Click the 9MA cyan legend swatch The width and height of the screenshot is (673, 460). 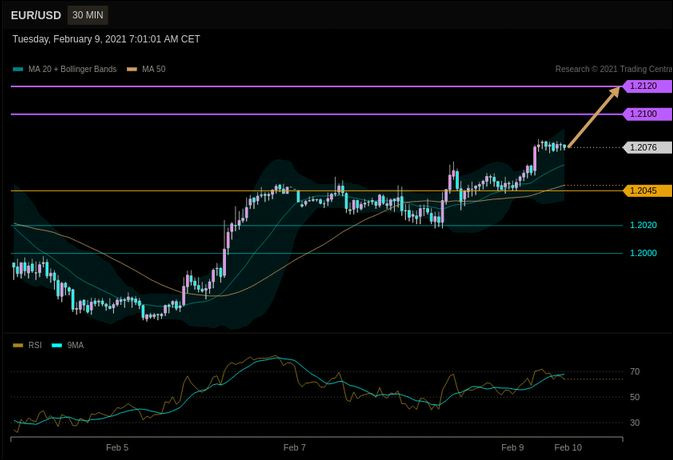tap(57, 345)
